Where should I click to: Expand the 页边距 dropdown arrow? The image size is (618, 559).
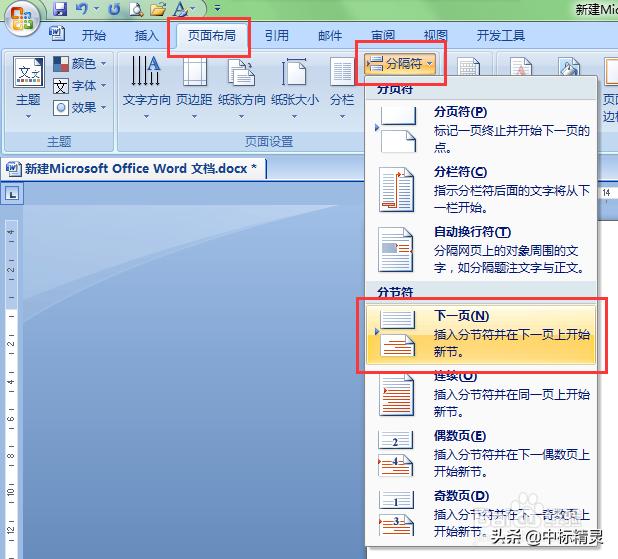coord(194,116)
